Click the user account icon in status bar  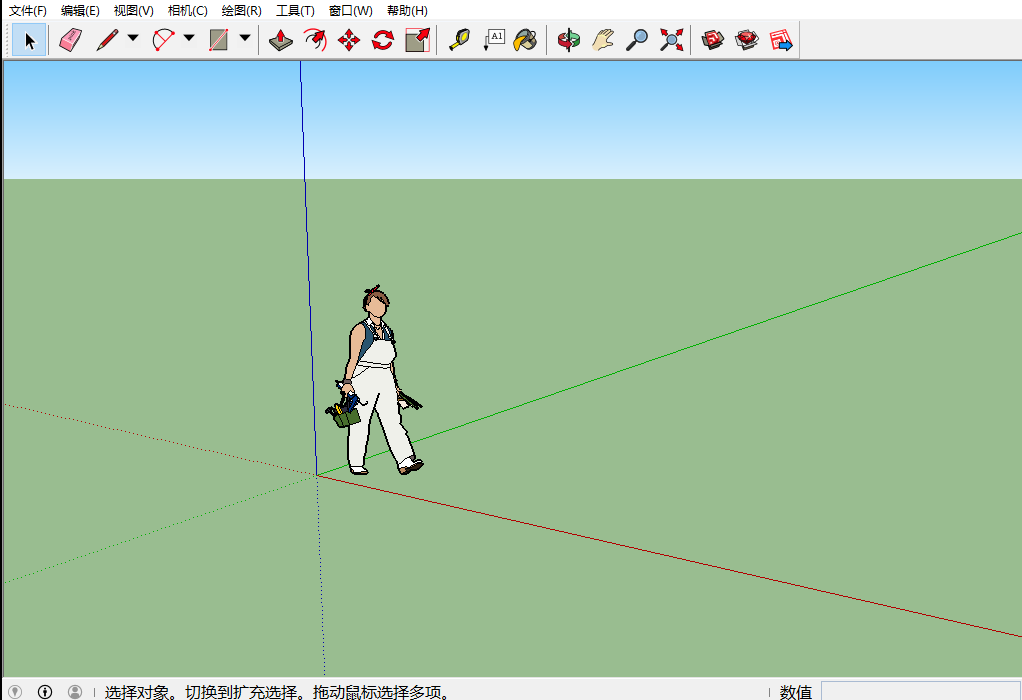click(75, 691)
